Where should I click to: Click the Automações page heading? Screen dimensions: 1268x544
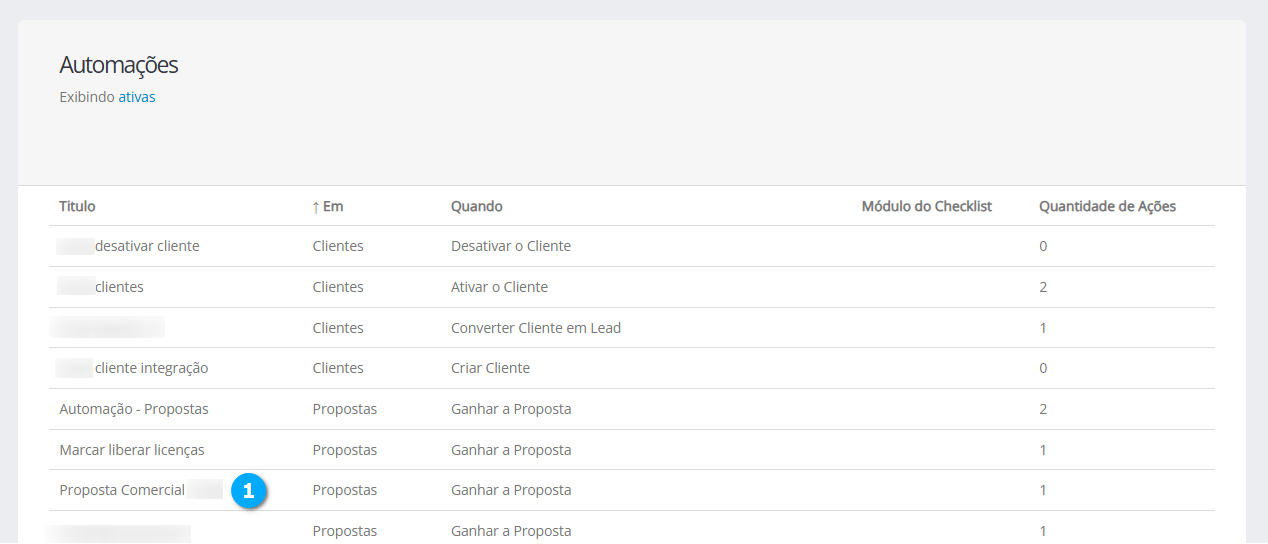pos(118,65)
